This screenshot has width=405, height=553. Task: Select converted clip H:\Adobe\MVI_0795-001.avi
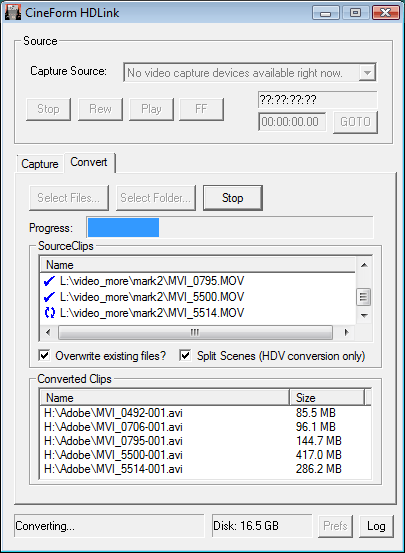(x=113, y=441)
